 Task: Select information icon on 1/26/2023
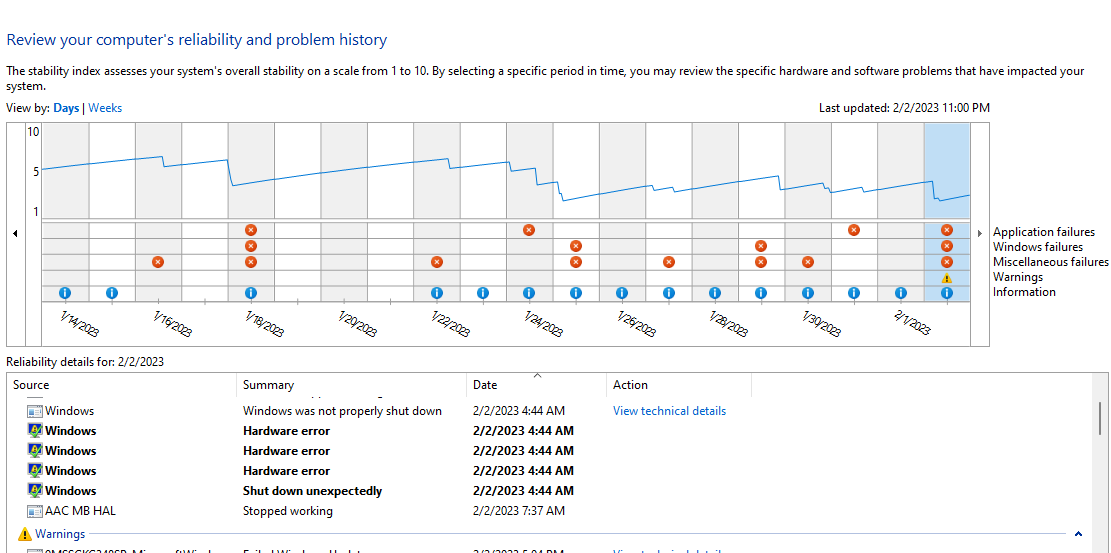621,293
